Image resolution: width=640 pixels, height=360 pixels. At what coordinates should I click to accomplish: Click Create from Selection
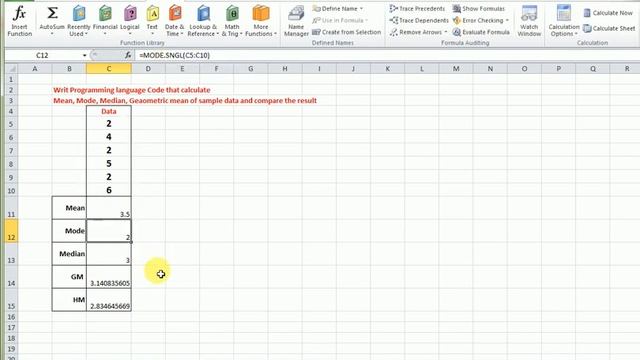coord(347,32)
